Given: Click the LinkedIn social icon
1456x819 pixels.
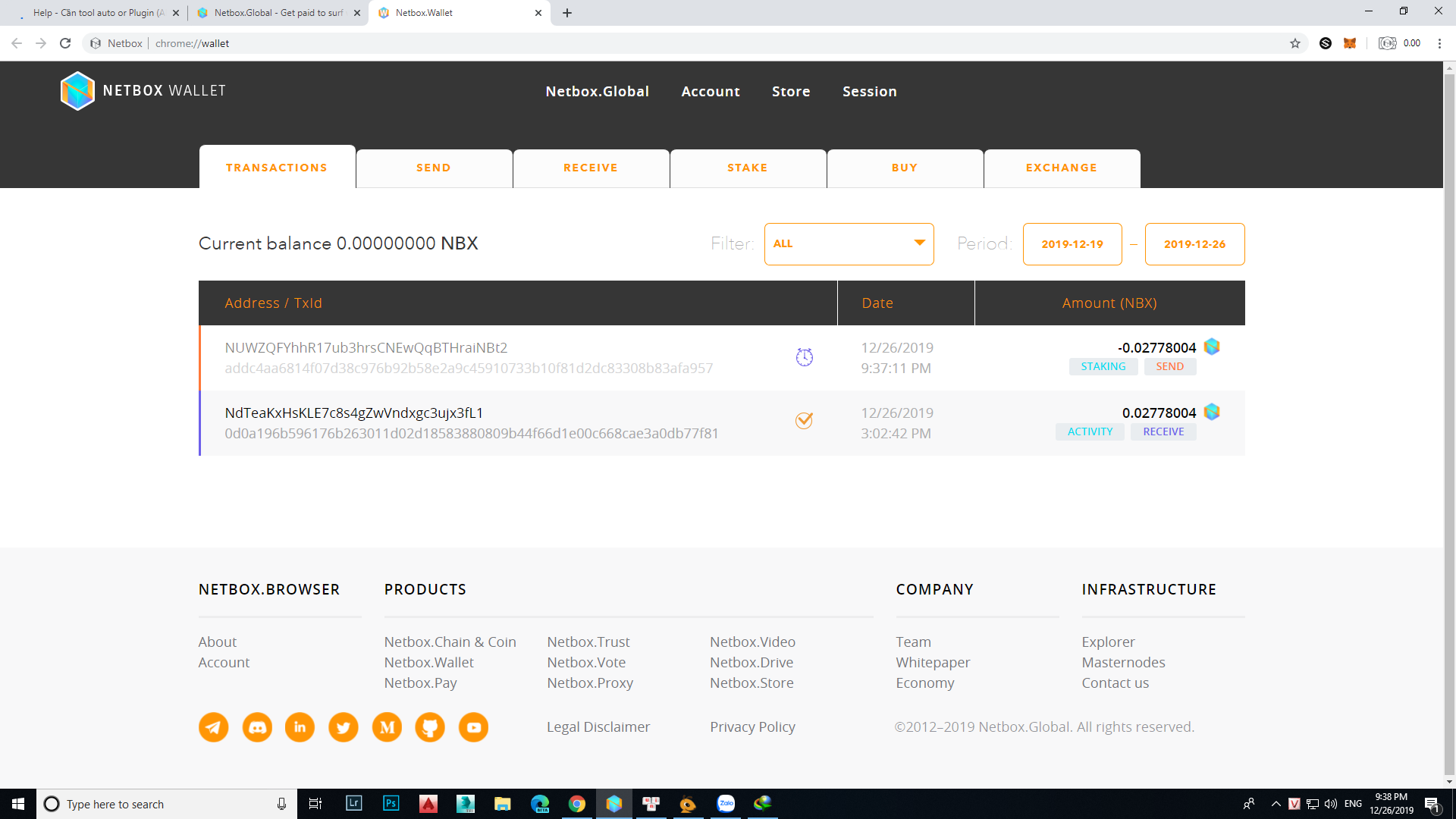Looking at the screenshot, I should pyautogui.click(x=300, y=727).
